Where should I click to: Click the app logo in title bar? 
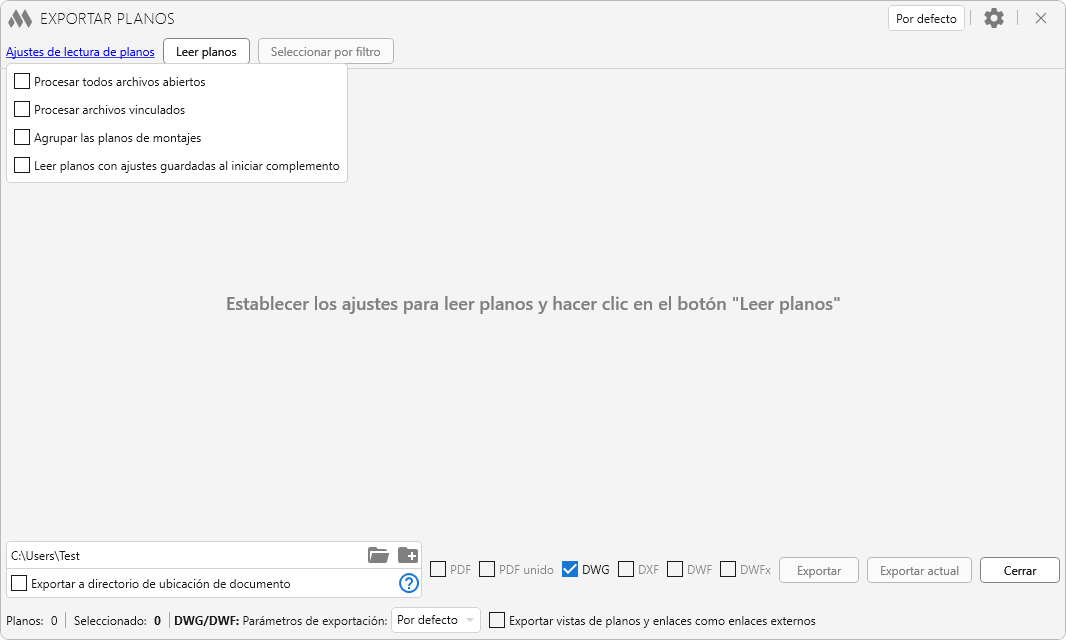point(20,19)
